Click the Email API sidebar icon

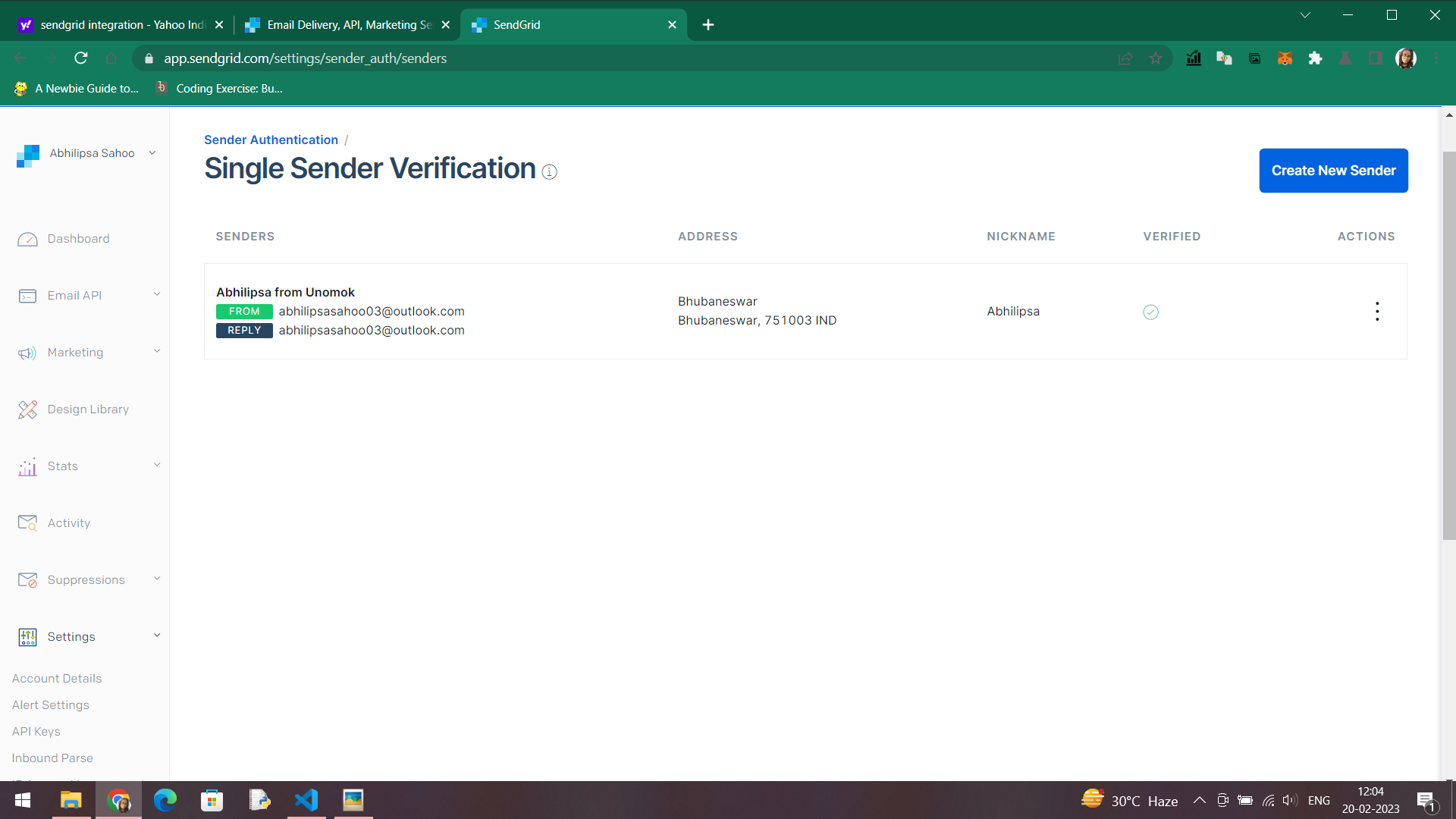(x=27, y=296)
